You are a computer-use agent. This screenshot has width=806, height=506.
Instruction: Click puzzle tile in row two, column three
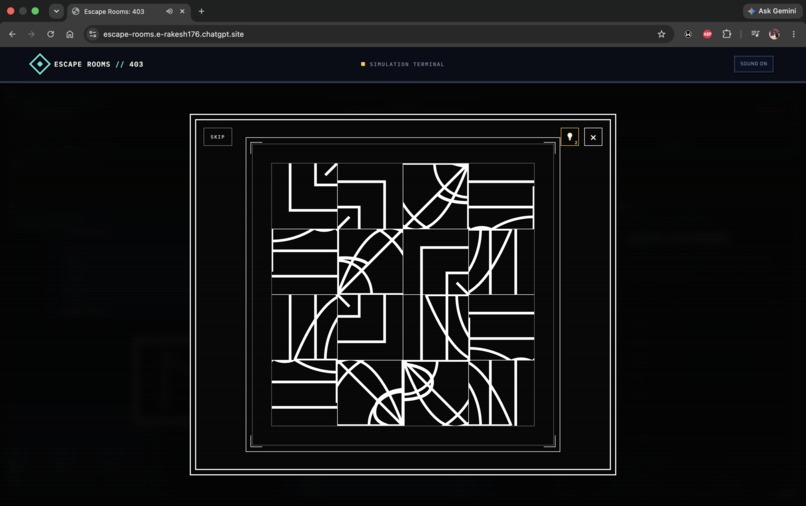click(436, 262)
